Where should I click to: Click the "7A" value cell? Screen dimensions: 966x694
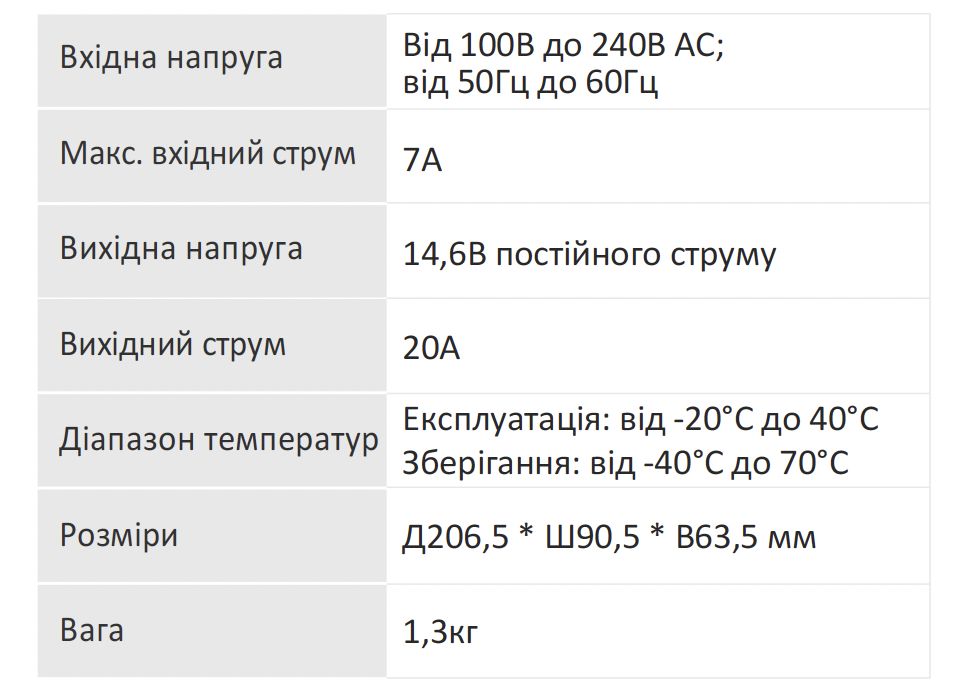(x=423, y=159)
